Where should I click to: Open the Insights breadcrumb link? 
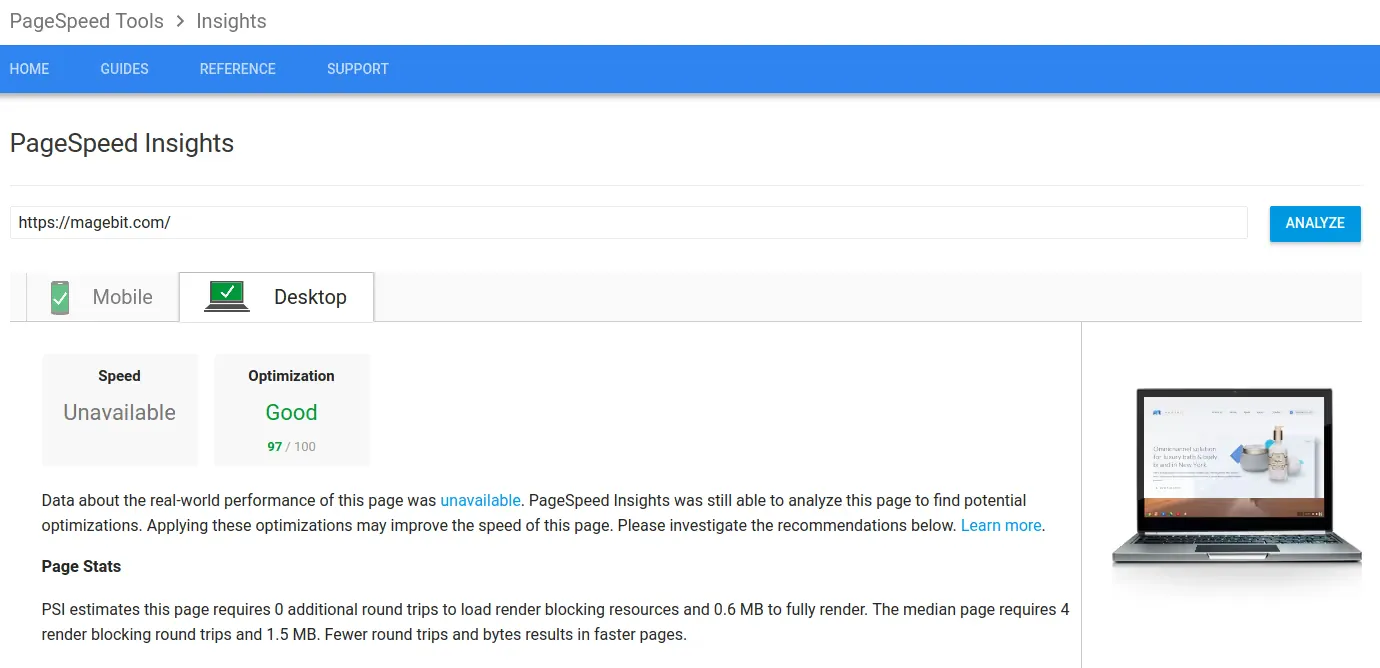point(231,21)
